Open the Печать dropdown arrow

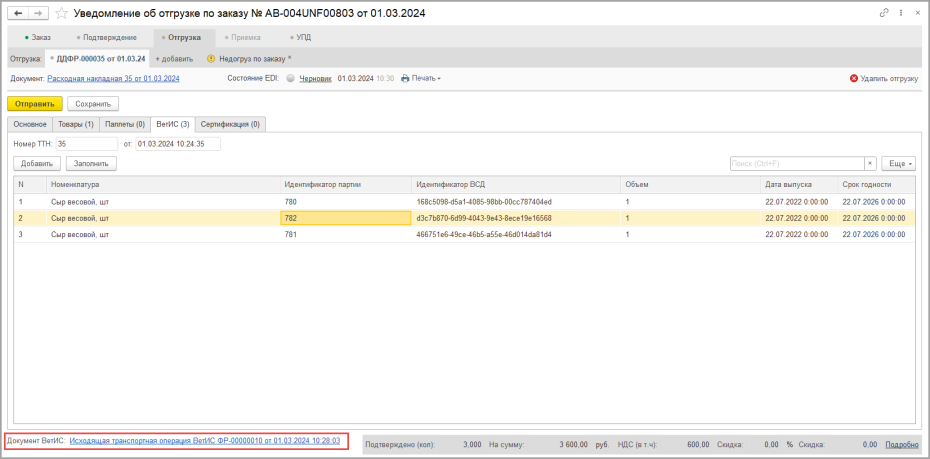(x=439, y=78)
